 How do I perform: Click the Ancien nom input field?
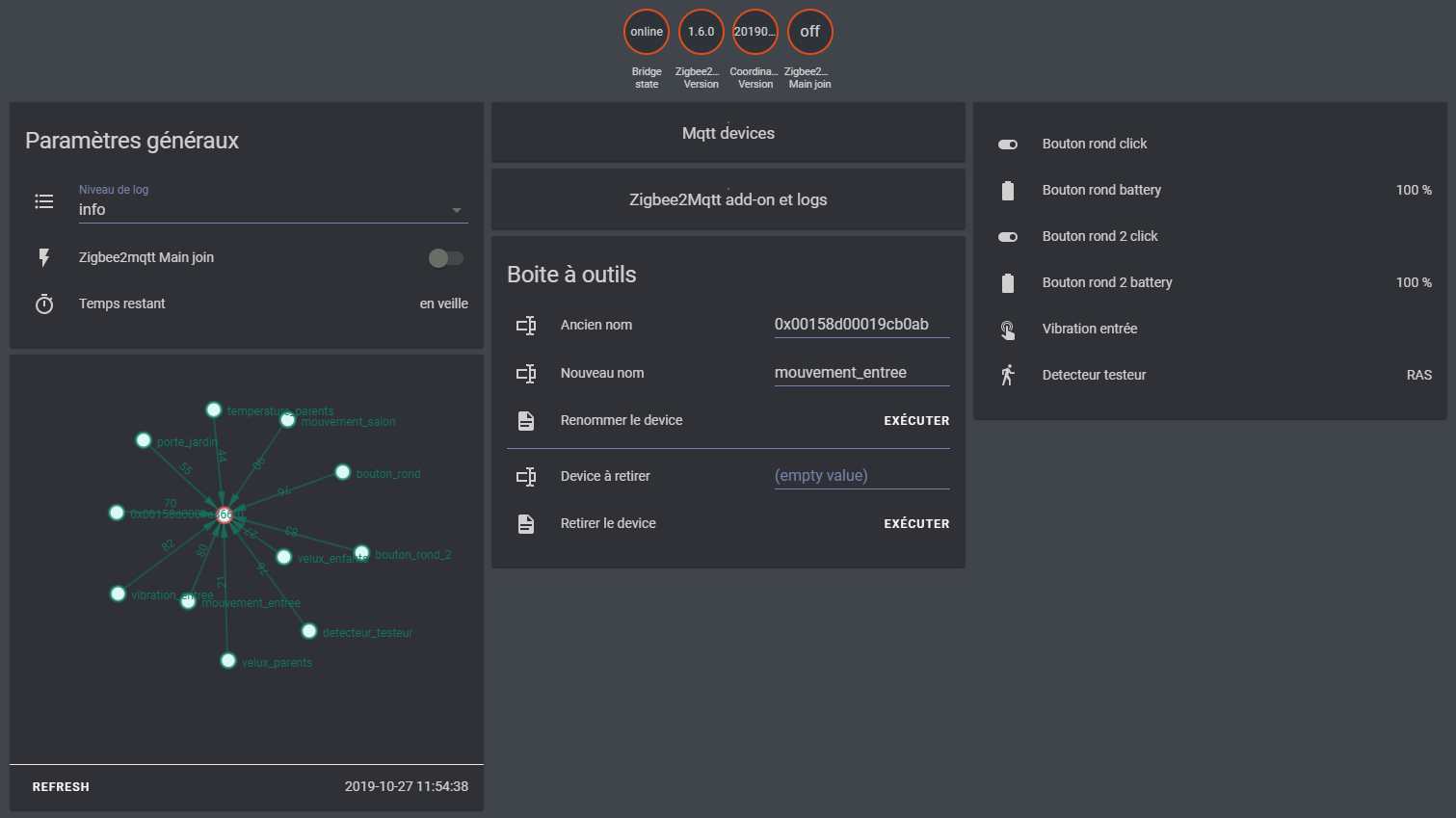[x=862, y=325]
